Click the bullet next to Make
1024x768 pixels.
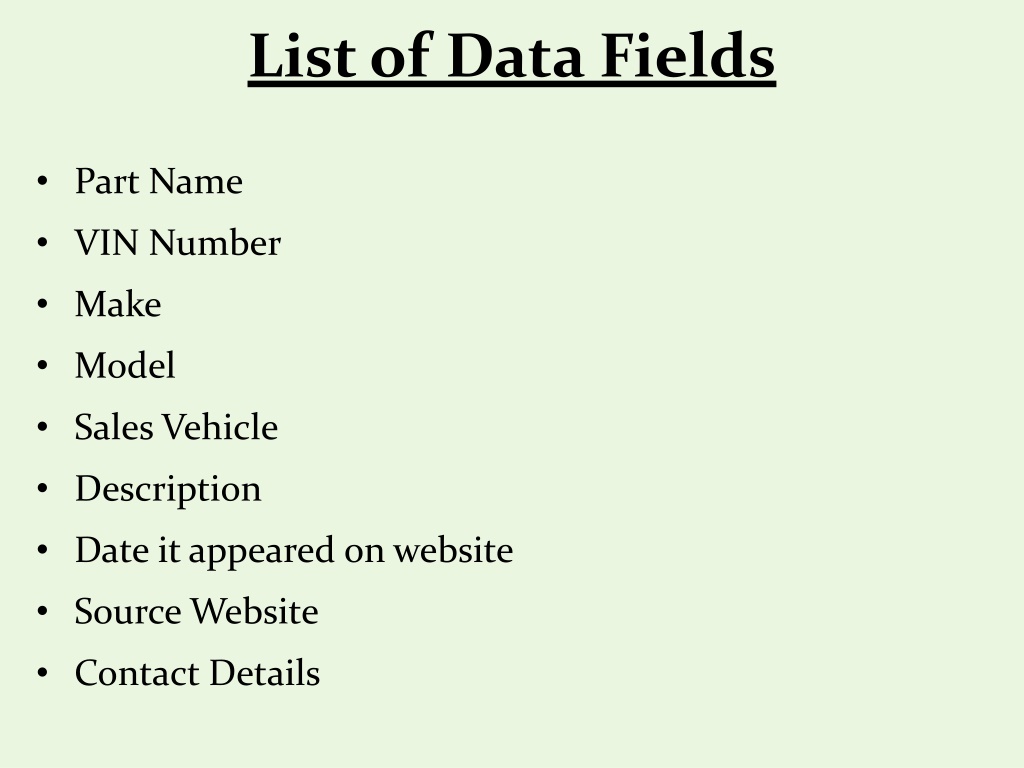point(42,304)
